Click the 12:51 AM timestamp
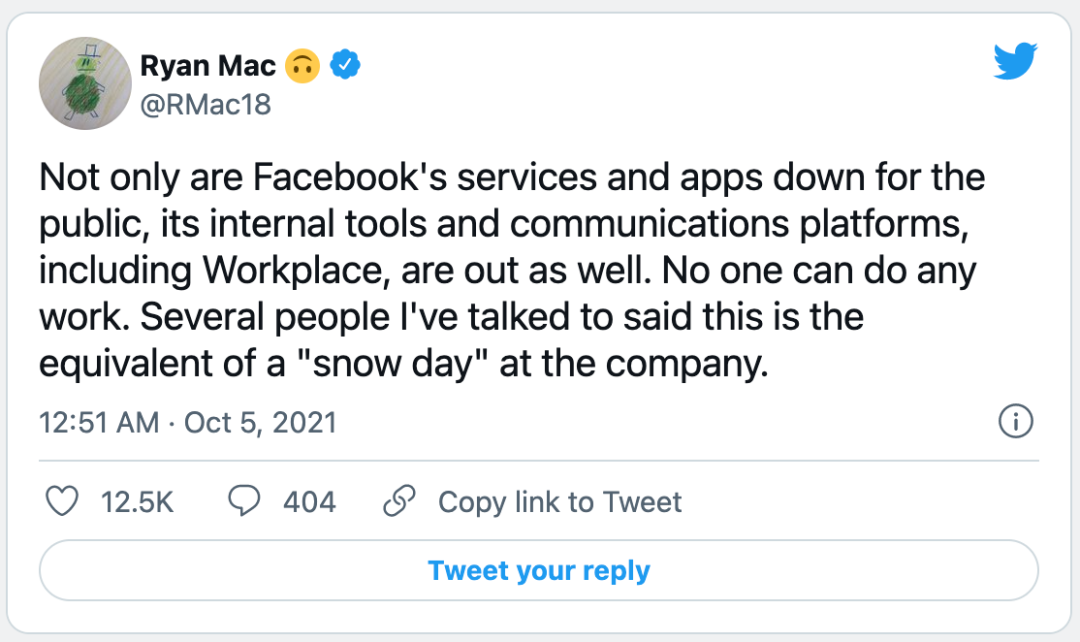 point(98,422)
